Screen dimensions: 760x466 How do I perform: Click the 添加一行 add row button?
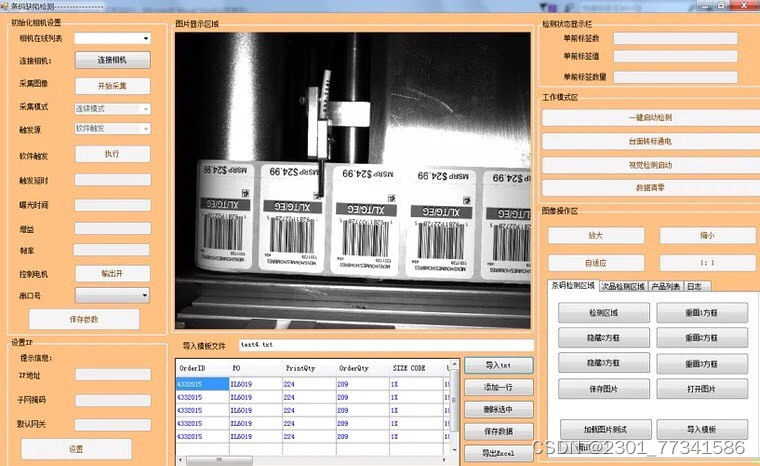(499, 387)
